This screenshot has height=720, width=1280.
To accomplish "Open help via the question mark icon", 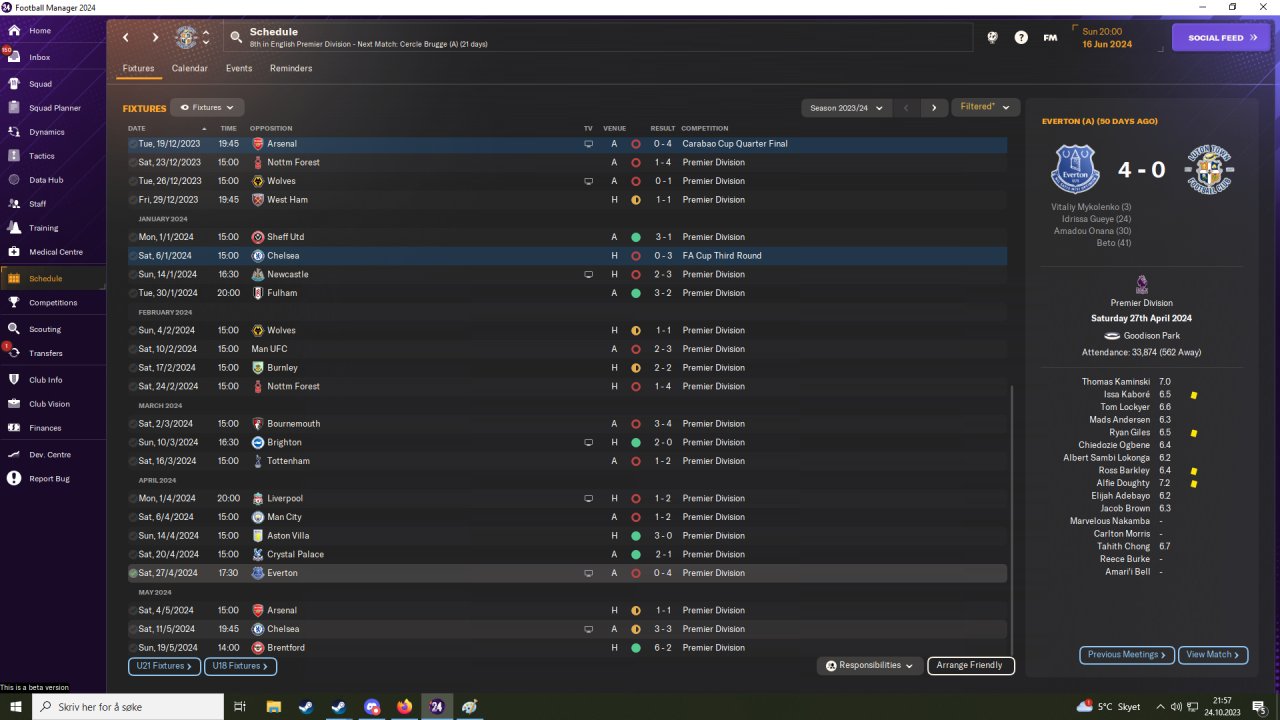I will [x=1021, y=38].
